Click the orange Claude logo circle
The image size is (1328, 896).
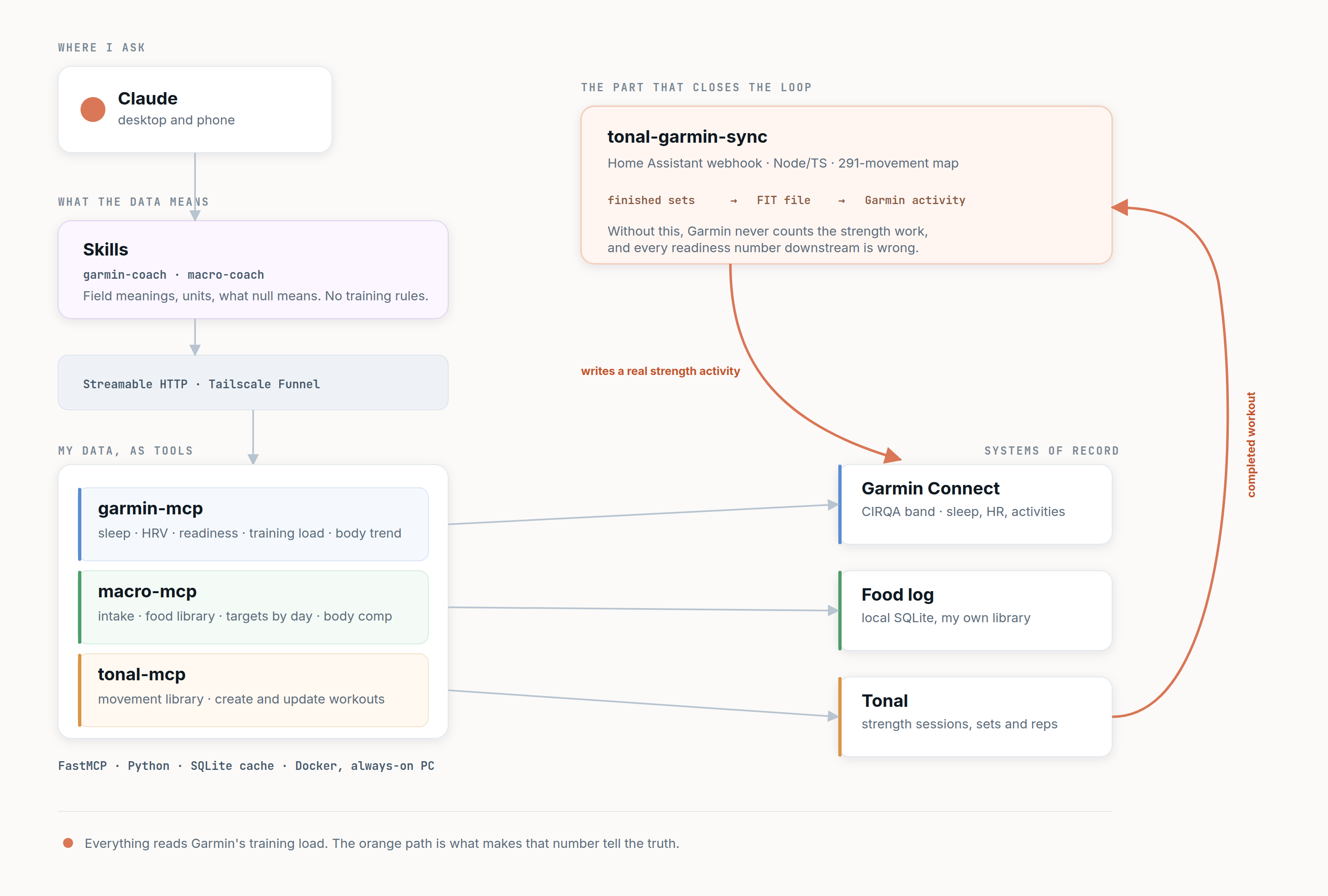(x=93, y=110)
